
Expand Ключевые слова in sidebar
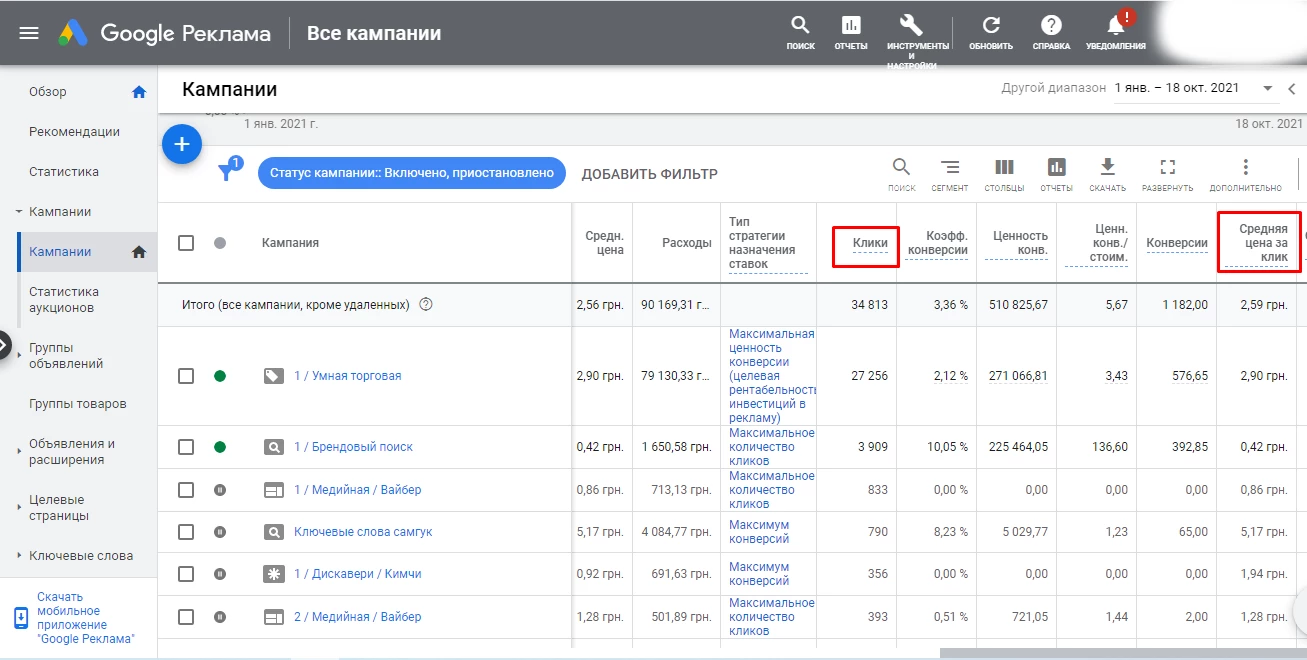point(19,556)
